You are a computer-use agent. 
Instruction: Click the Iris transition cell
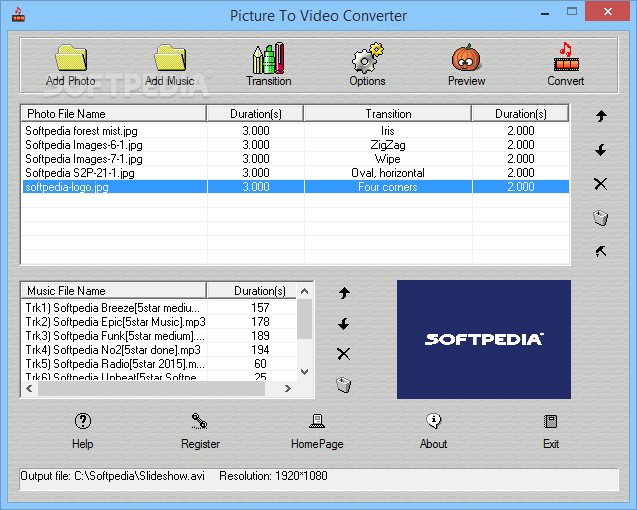click(x=388, y=131)
